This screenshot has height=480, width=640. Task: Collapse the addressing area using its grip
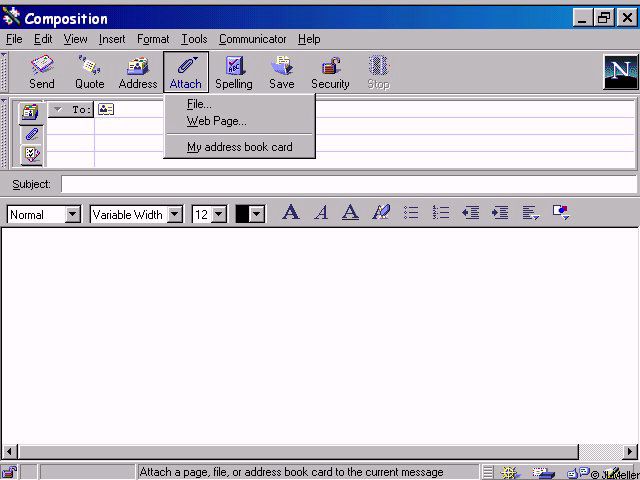pyautogui.click(x=4, y=133)
